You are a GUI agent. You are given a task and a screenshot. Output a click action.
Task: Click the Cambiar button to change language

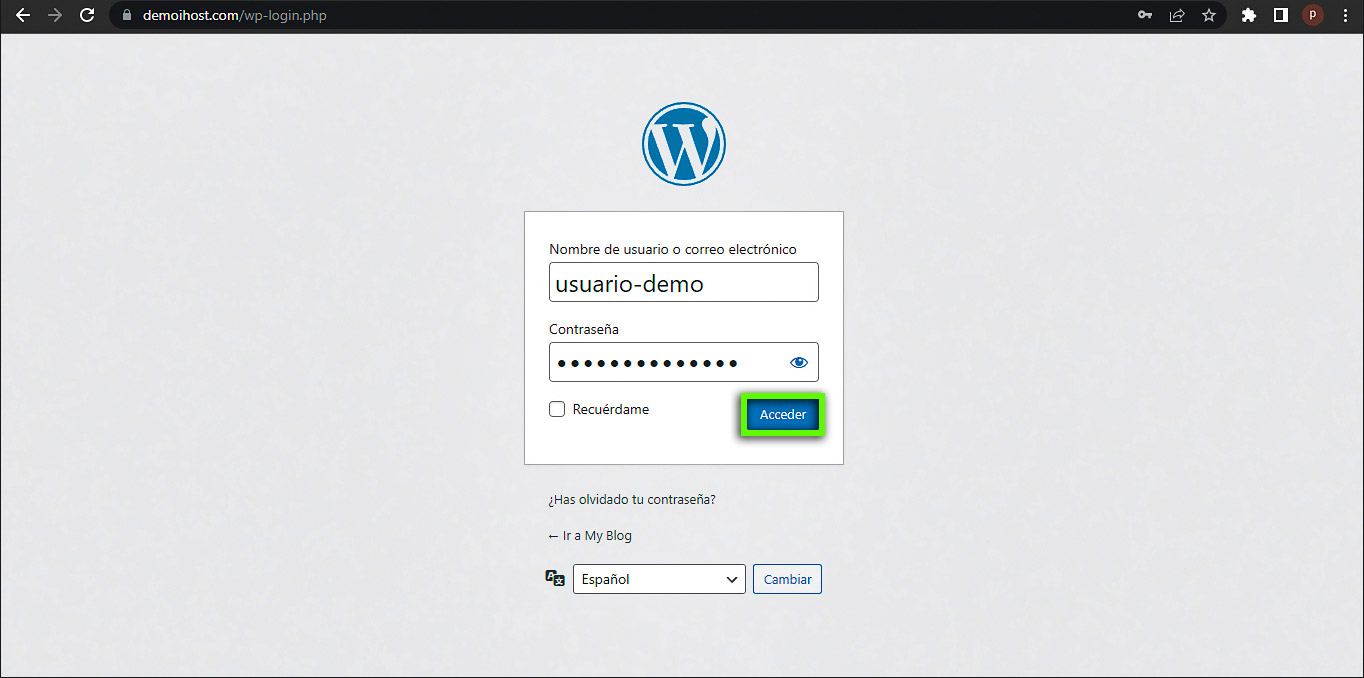click(x=787, y=578)
